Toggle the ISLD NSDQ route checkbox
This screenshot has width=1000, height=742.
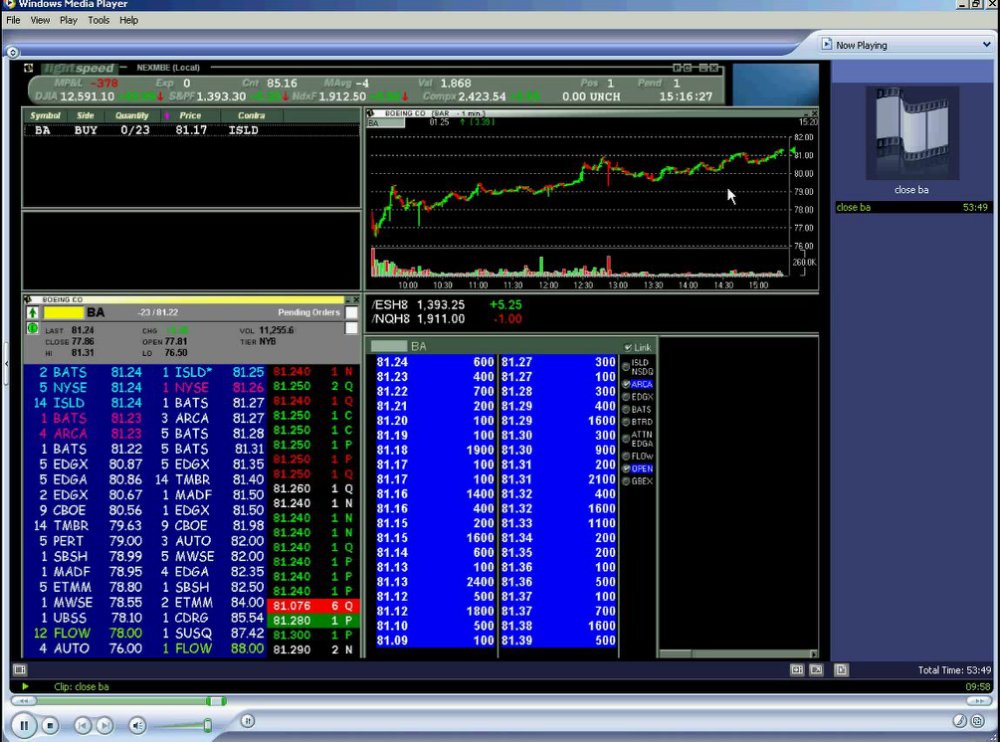(626, 366)
